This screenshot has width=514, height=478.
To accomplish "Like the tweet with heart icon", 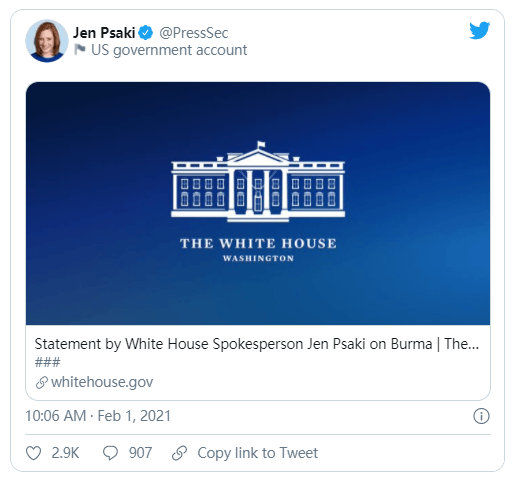I will [x=33, y=453].
